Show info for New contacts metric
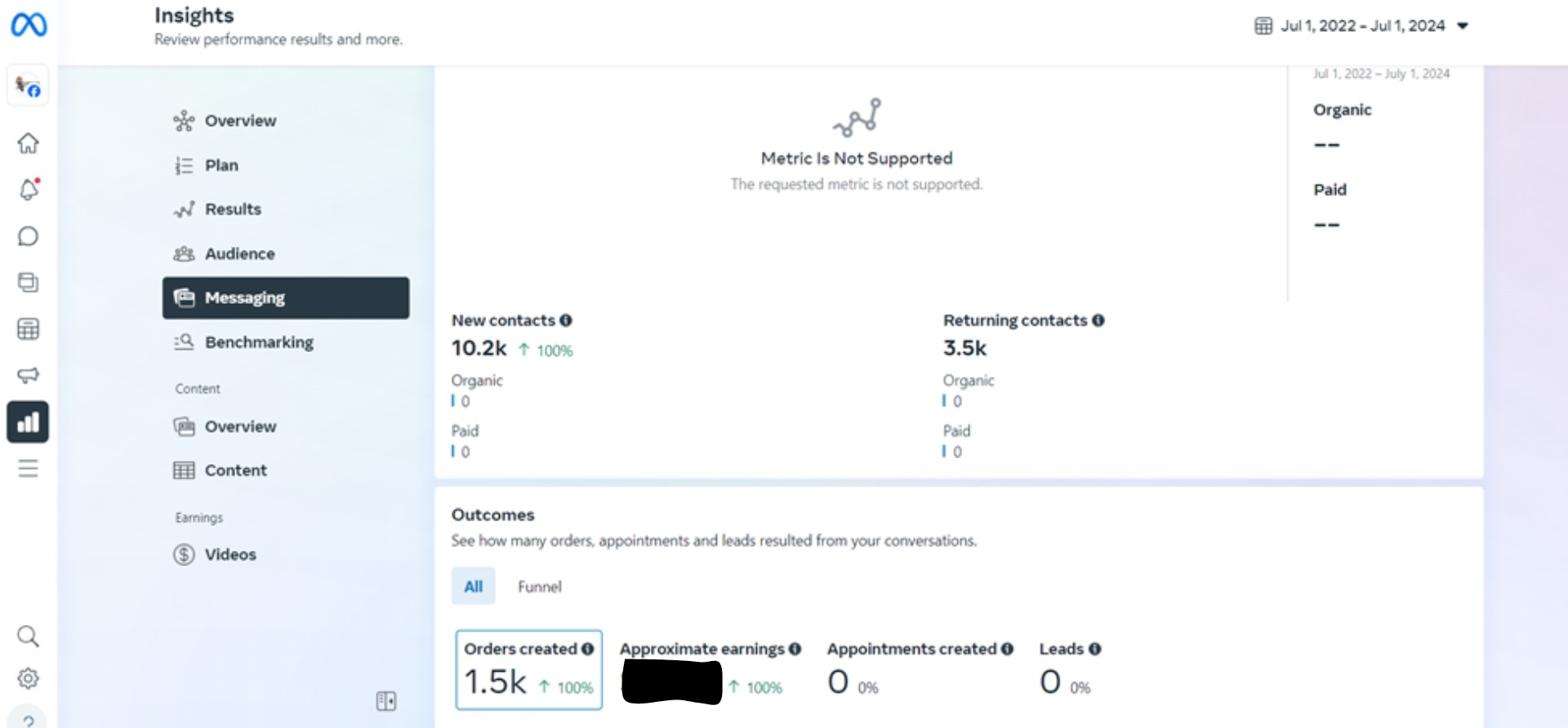The width and height of the screenshot is (1568, 728). tap(566, 320)
